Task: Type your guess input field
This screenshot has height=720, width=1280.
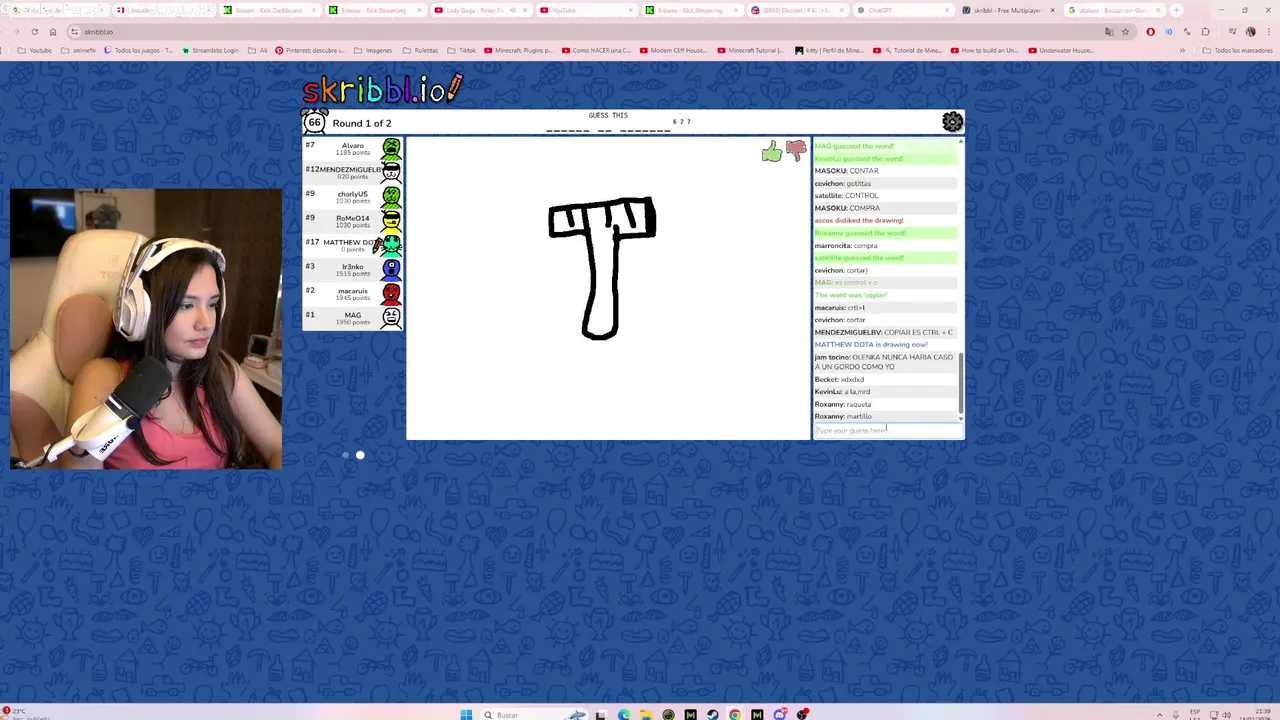Action: 888,430
